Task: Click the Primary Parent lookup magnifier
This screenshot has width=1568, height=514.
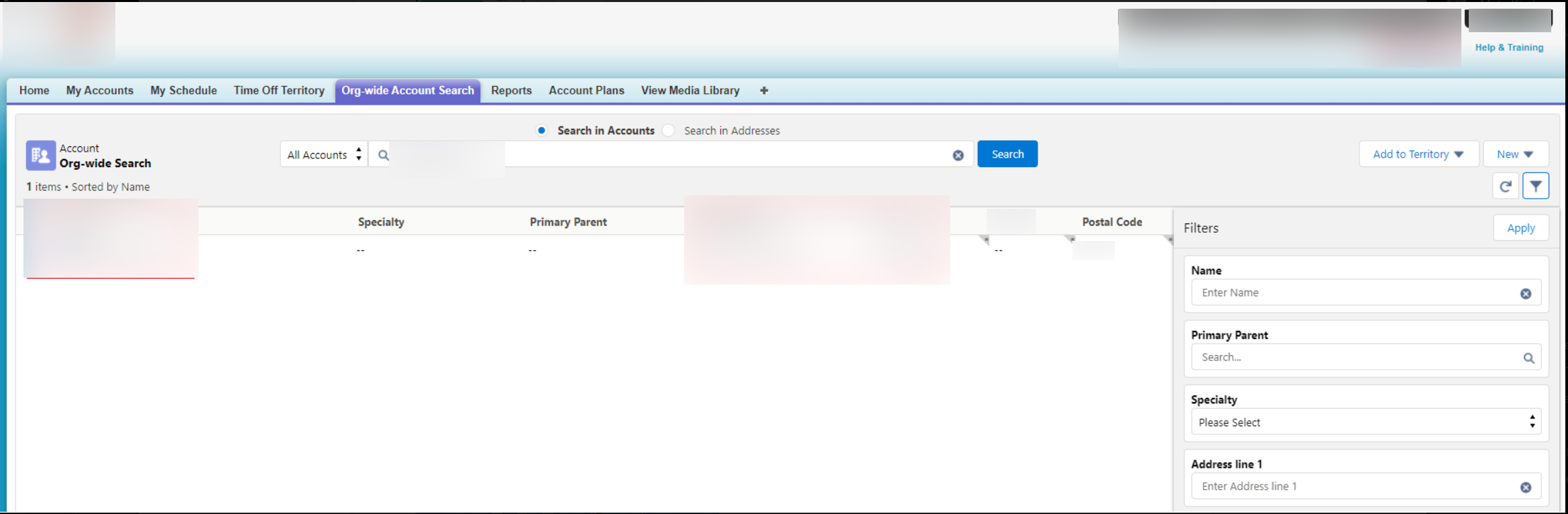Action: (1528, 358)
